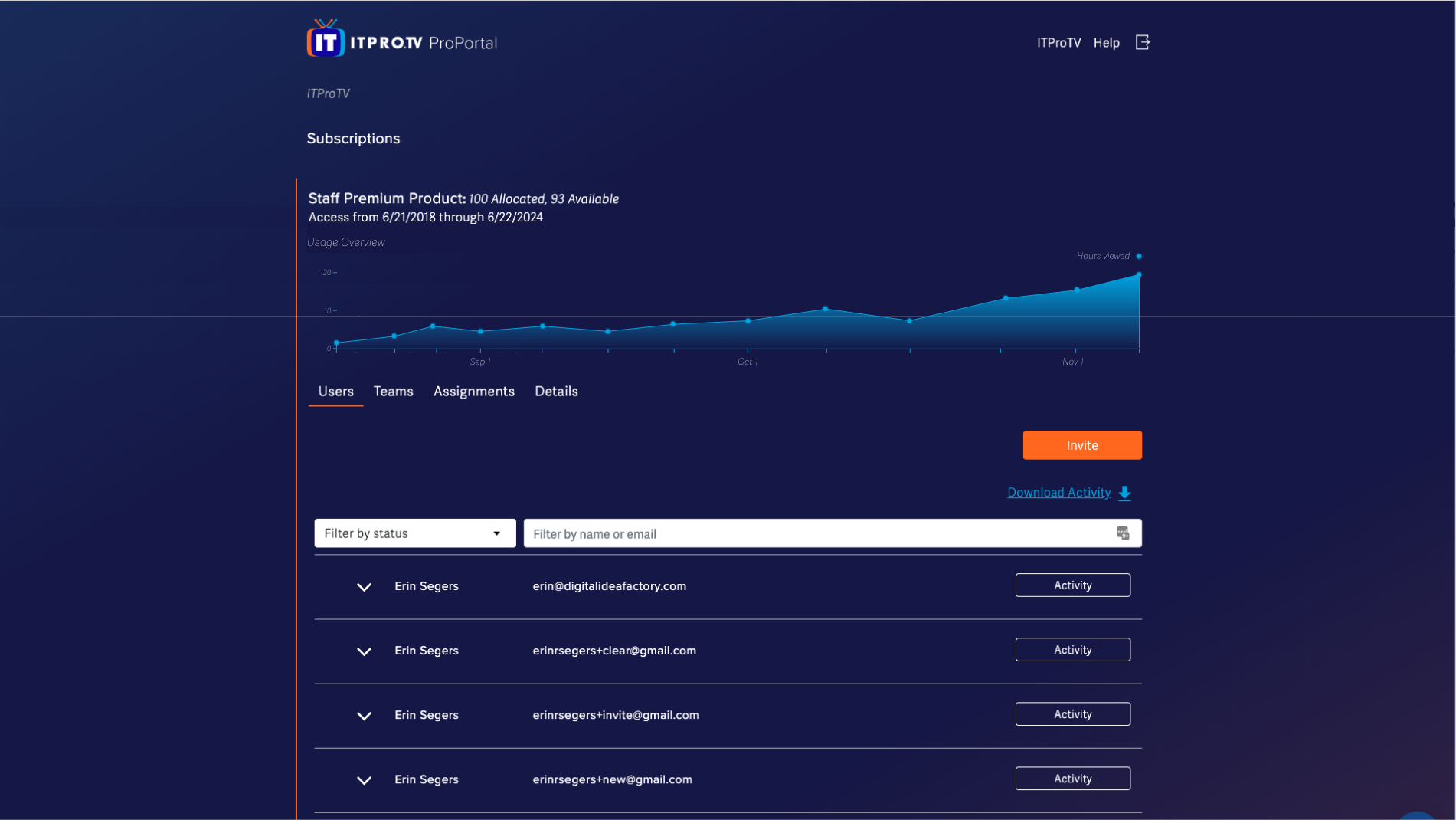View Activity for erinrsegers+clear@gmail.com

[x=1072, y=650]
